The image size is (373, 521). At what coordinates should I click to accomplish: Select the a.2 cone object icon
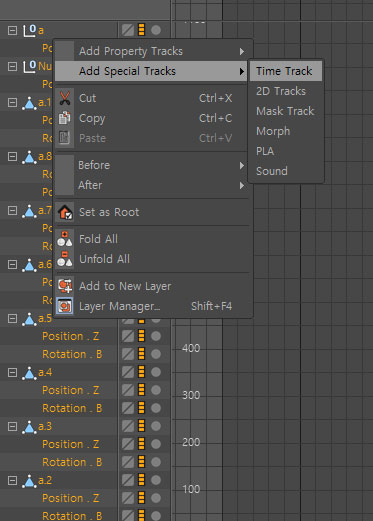pyautogui.click(x=29, y=481)
